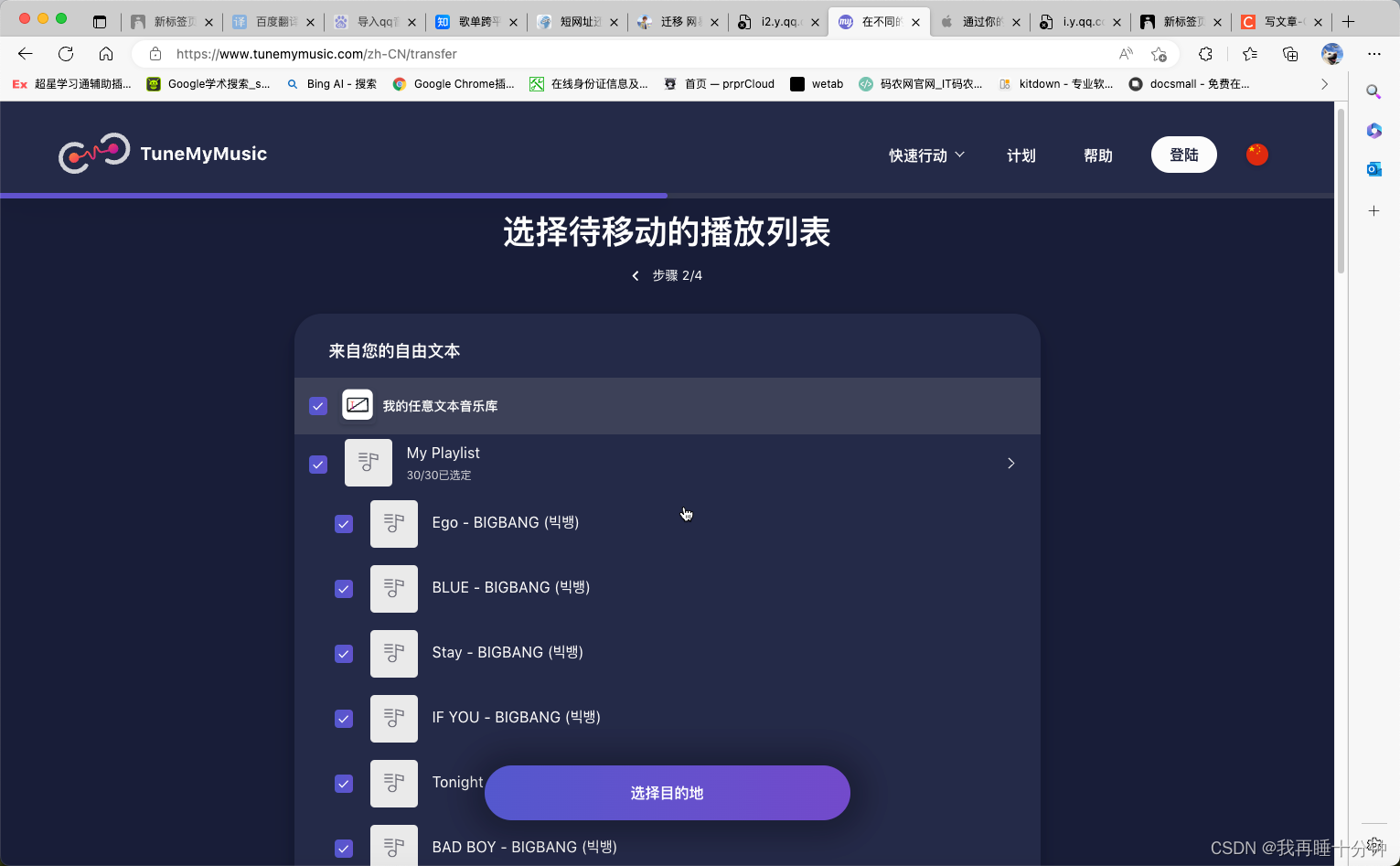The width and height of the screenshot is (1400, 866).
Task: Deselect Ego - BIGBANG song
Action: [344, 524]
